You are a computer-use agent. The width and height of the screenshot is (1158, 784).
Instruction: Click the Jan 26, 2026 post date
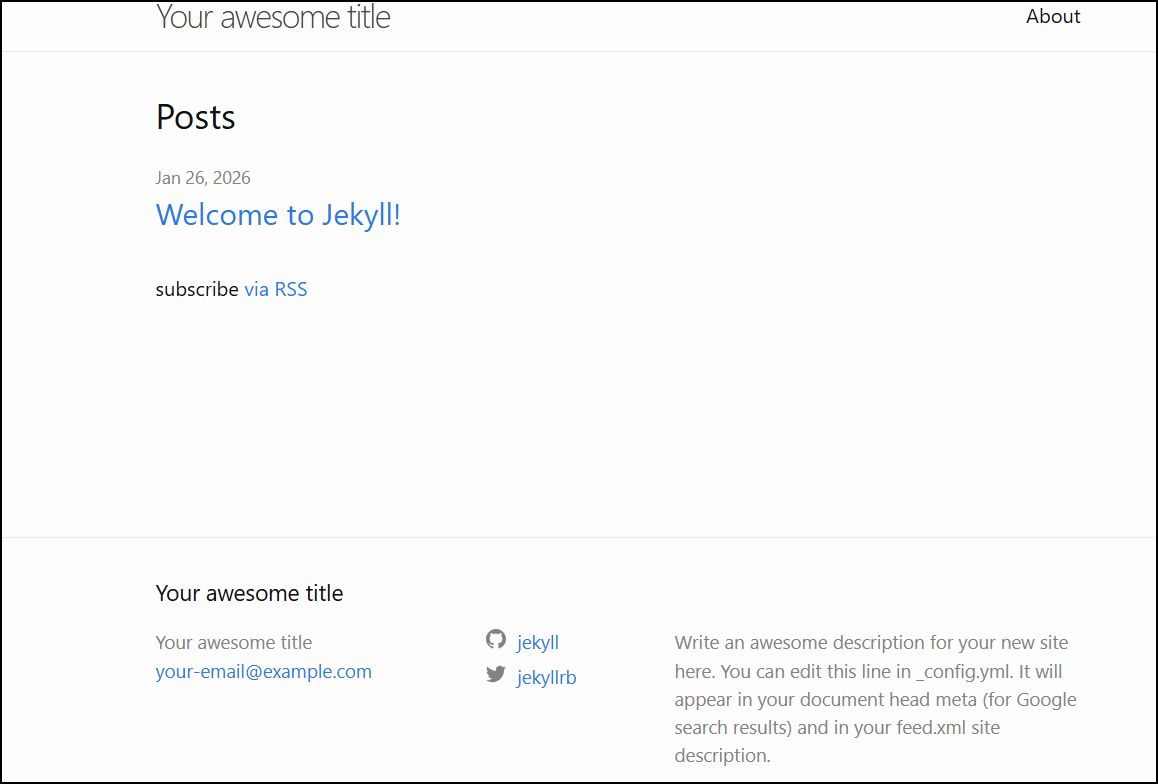(x=203, y=178)
